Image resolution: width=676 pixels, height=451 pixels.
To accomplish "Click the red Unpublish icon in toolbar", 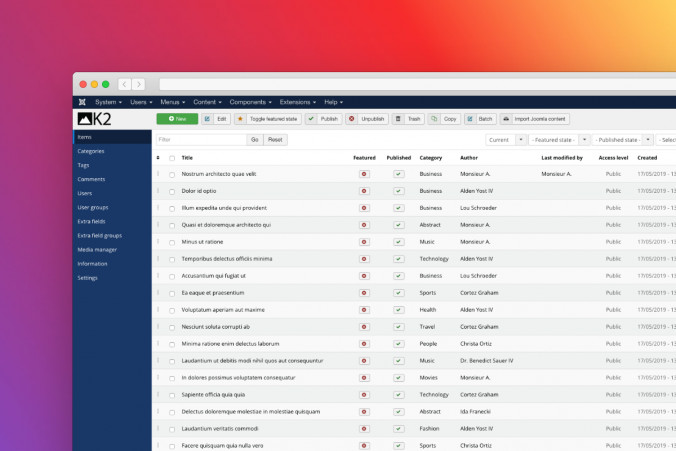I will tap(351, 119).
